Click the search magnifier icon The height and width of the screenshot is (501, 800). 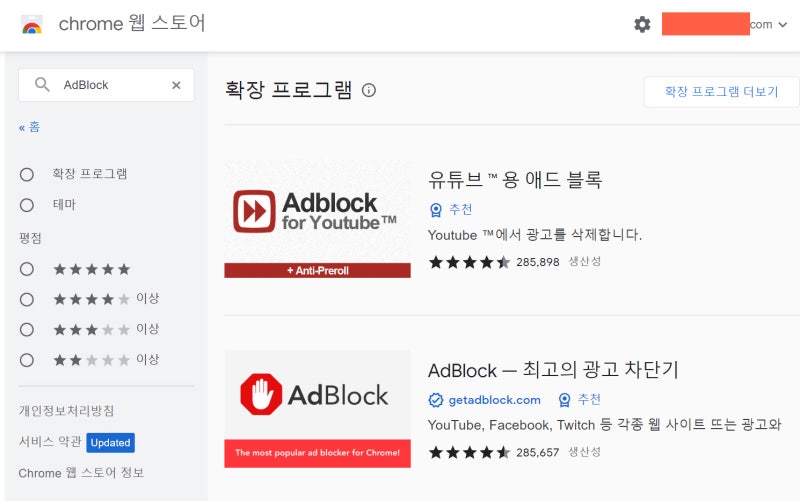pyautogui.click(x=42, y=84)
